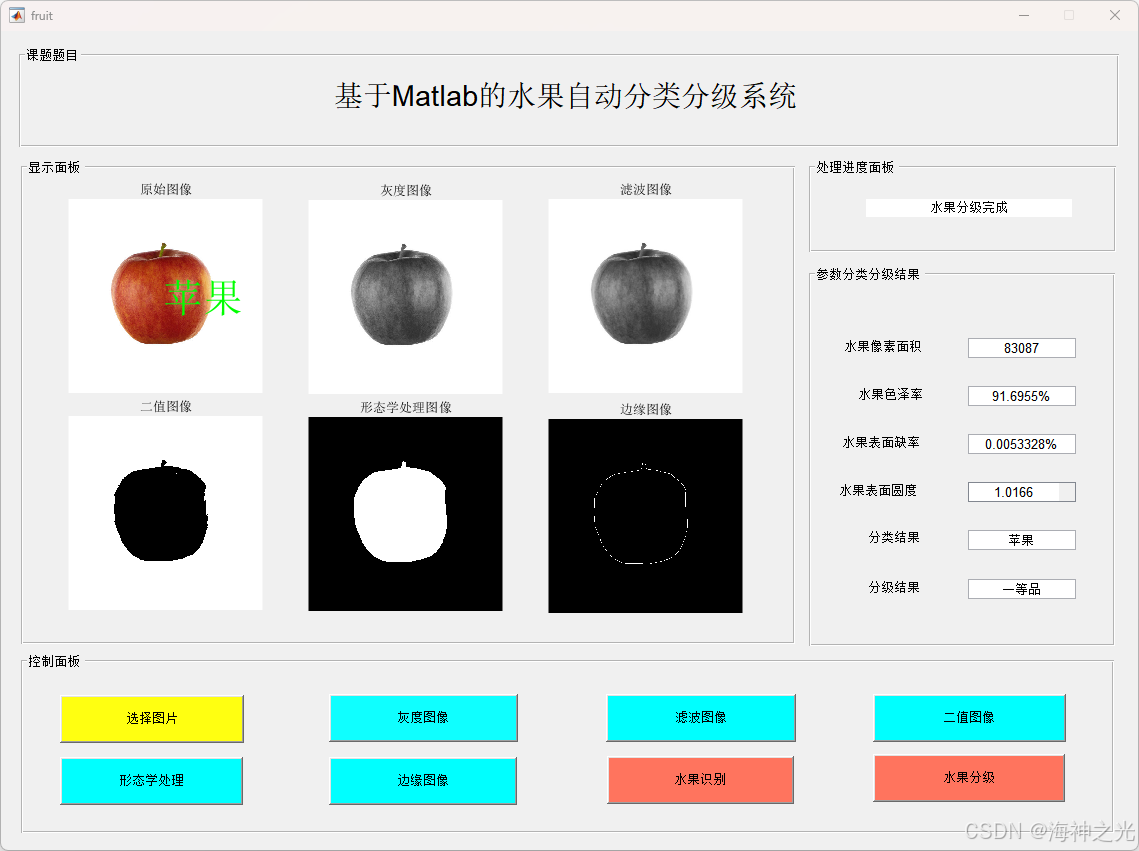Click the 滤波图像 button in control panel
This screenshot has height=851, width=1139.
click(x=700, y=718)
